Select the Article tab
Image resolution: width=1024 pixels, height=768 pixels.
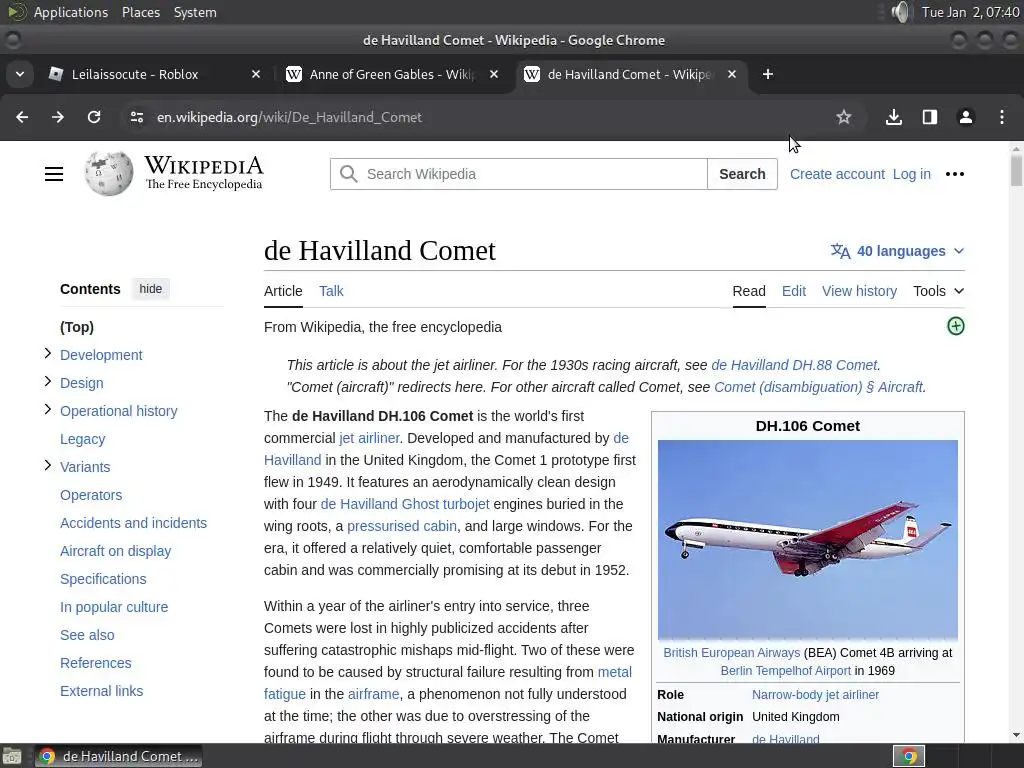283,291
